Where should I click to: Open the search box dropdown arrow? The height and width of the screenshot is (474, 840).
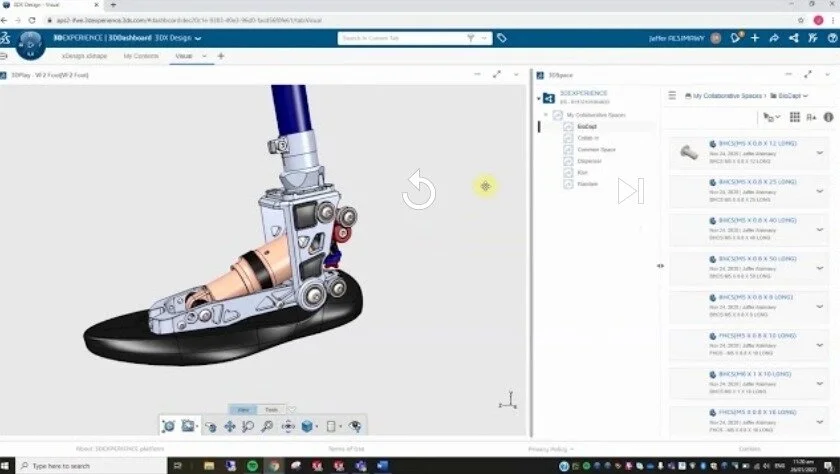click(x=484, y=38)
